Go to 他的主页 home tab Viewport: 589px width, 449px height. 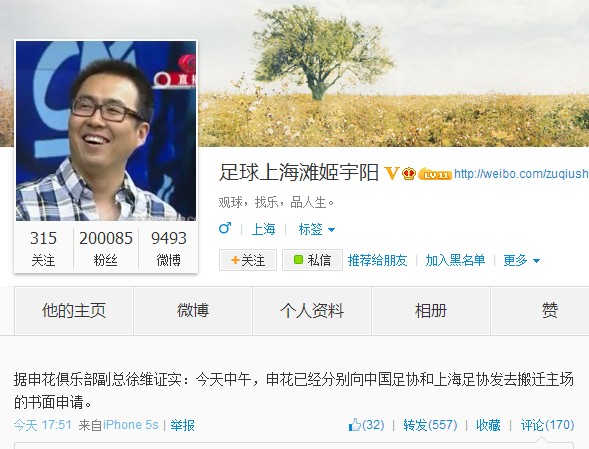tap(74, 311)
